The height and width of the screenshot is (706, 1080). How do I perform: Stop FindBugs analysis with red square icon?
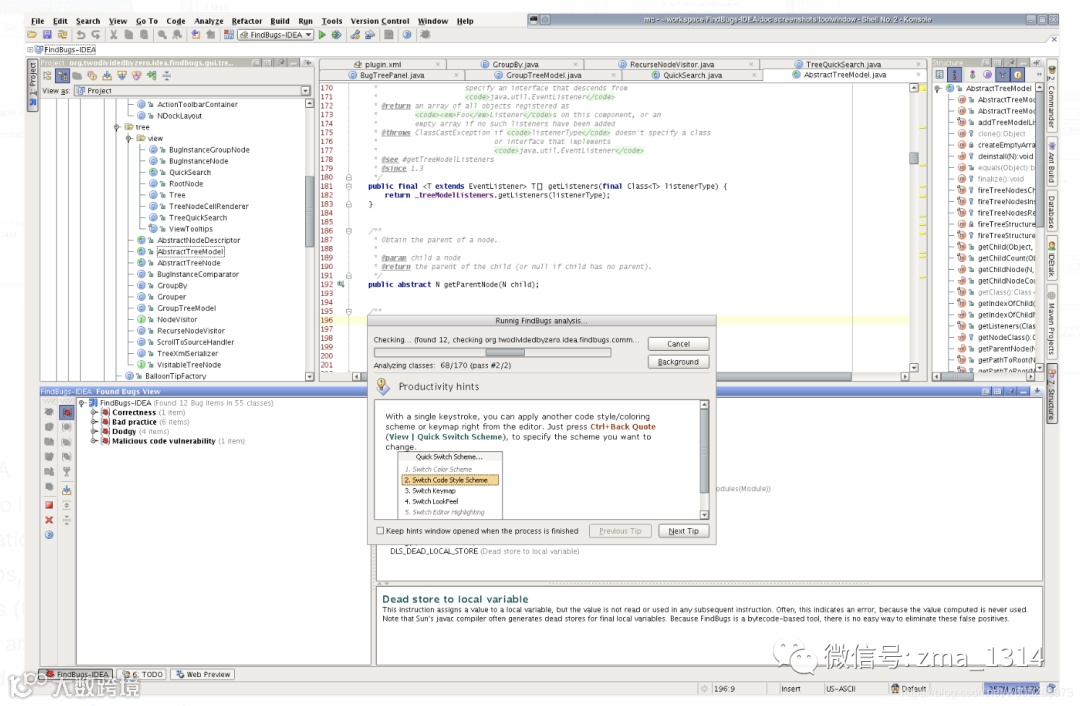click(x=49, y=505)
